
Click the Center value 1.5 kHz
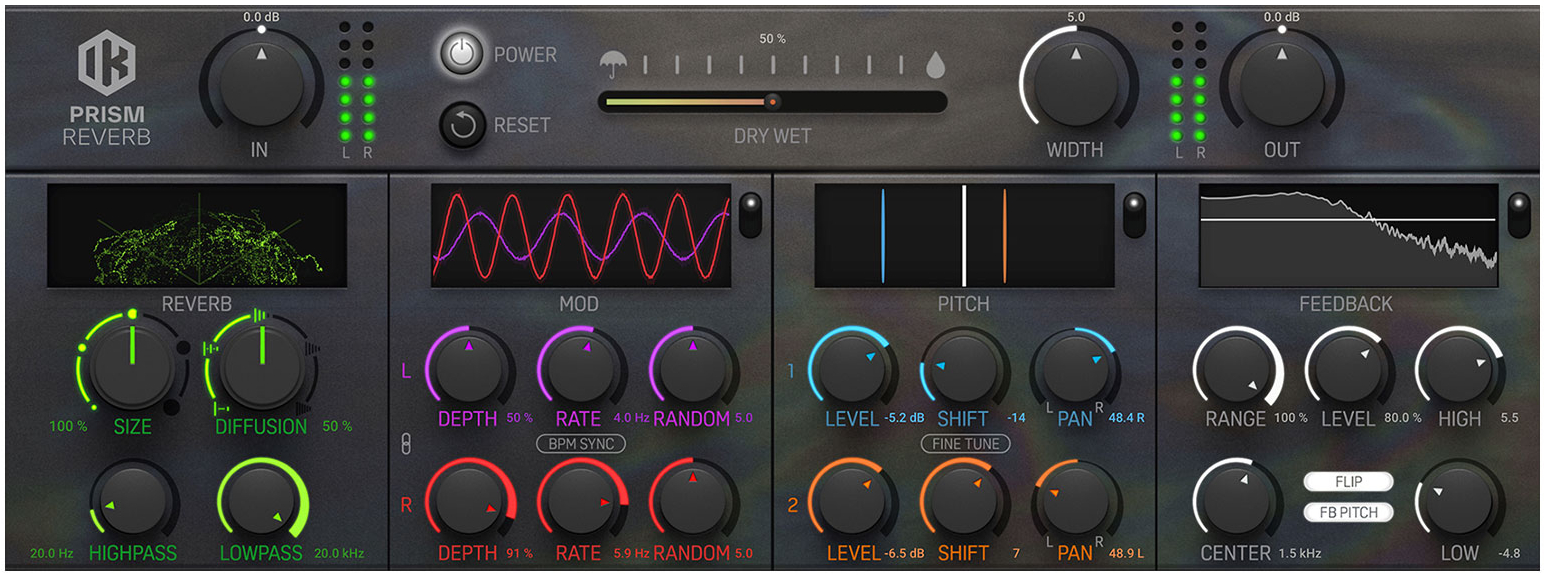(1300, 553)
